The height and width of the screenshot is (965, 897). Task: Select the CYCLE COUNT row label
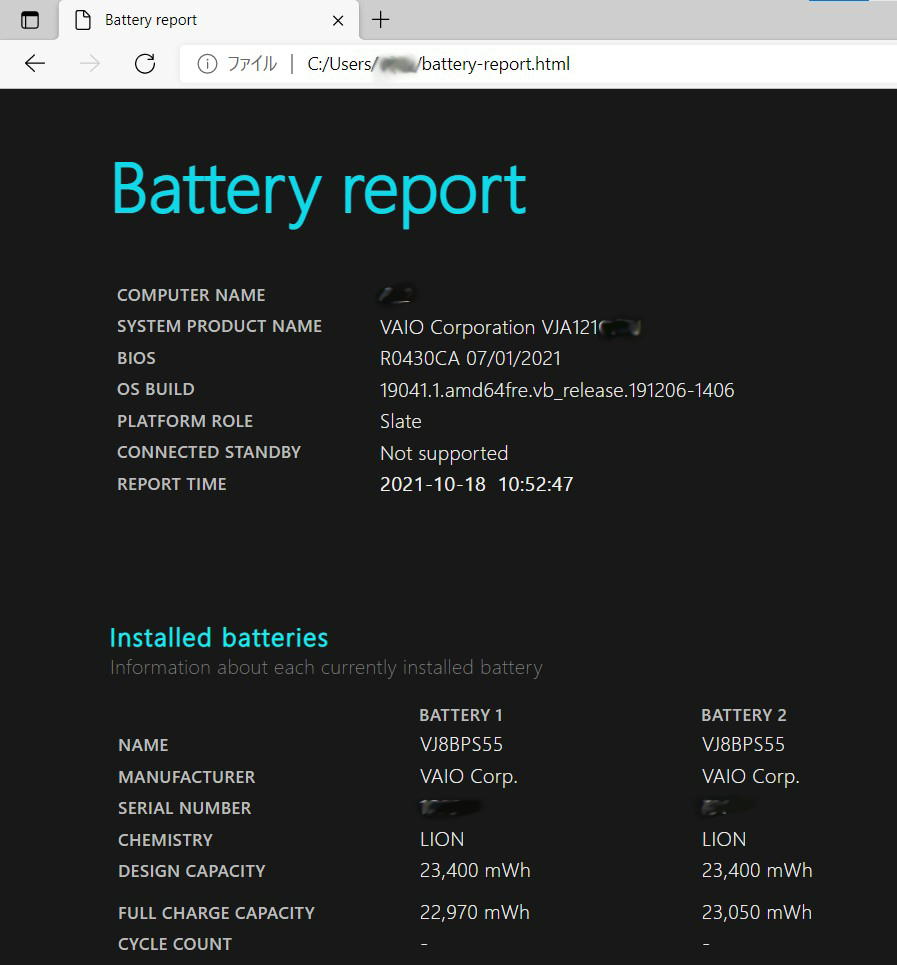point(175,944)
